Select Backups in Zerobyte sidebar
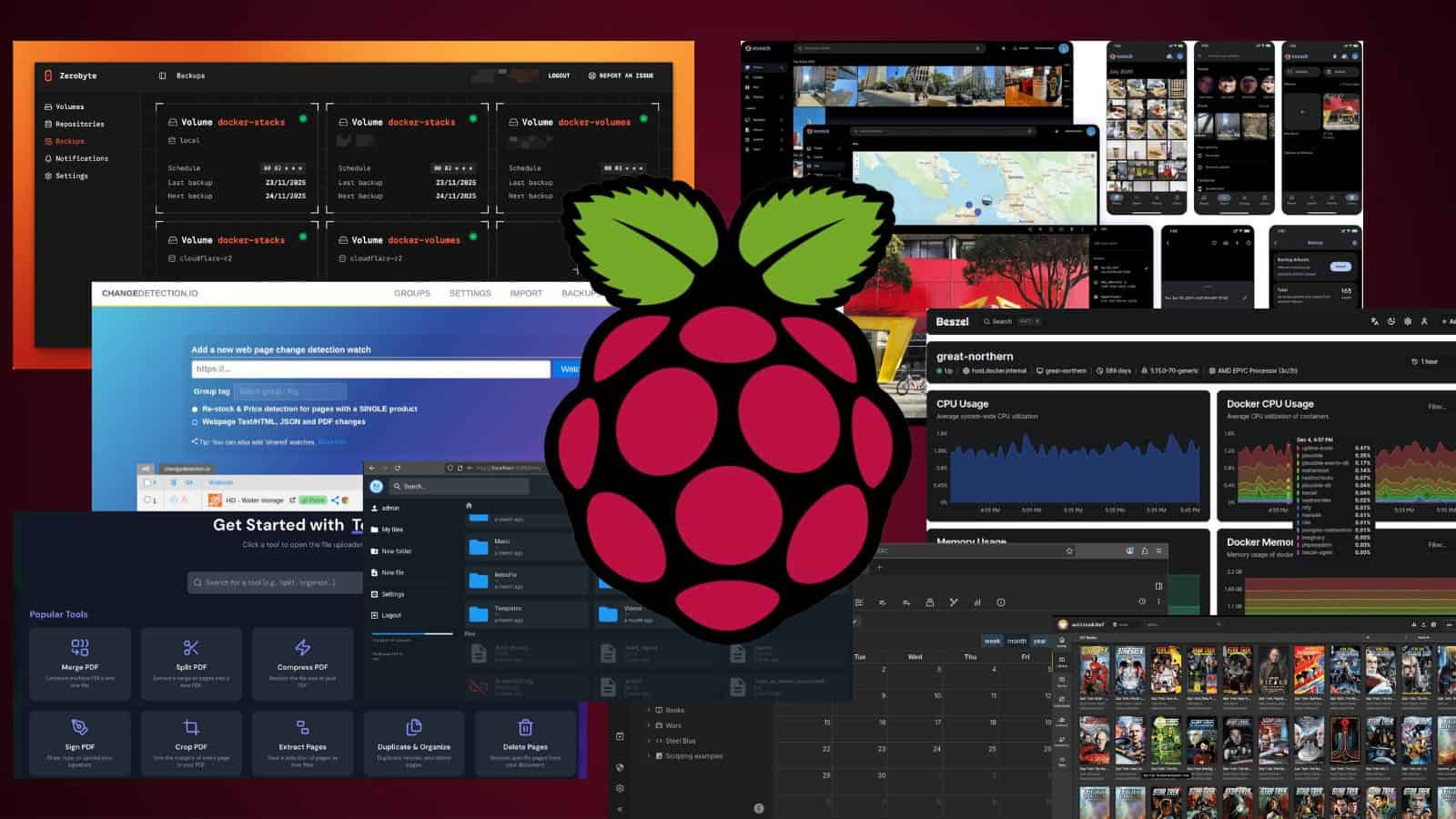The image size is (1456, 819). pyautogui.click(x=64, y=141)
